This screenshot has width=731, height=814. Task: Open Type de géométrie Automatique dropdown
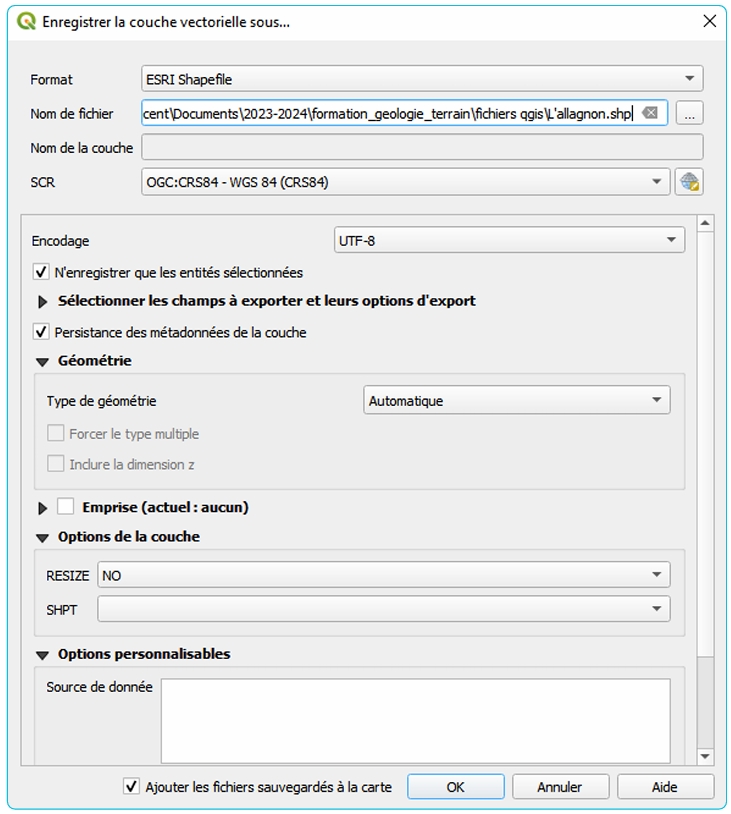516,401
